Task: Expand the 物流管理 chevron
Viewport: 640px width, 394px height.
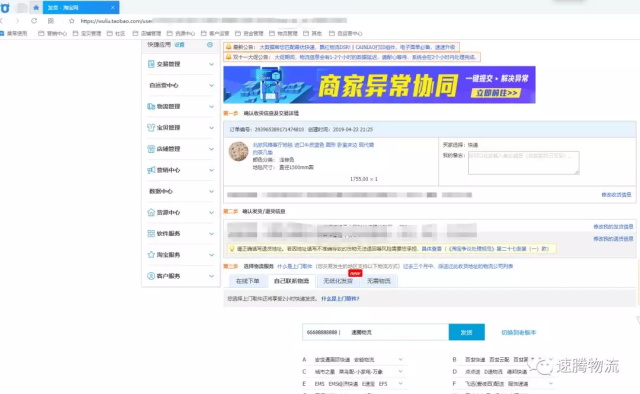Action: point(211,107)
